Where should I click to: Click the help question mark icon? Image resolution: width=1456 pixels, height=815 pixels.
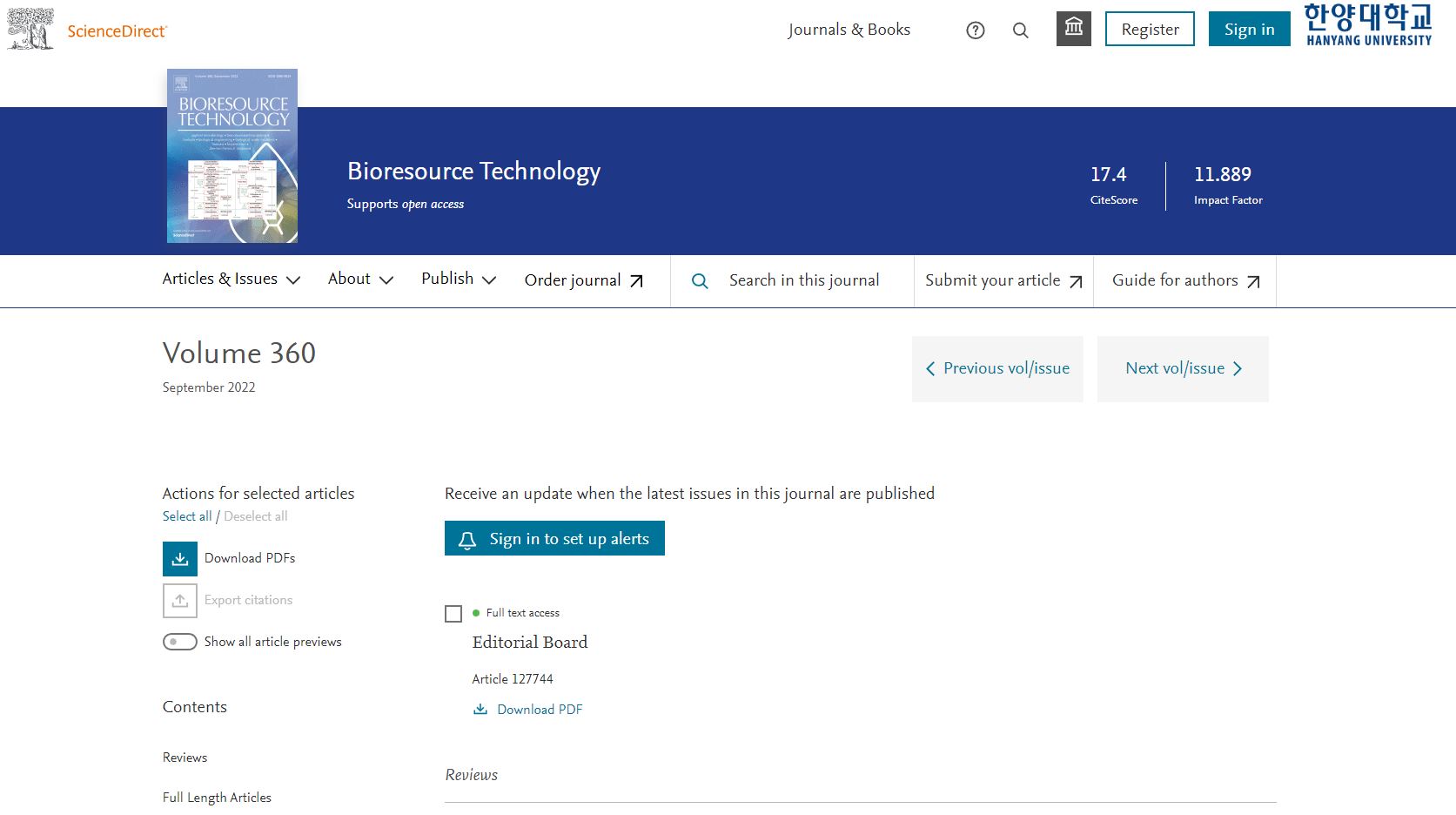tap(975, 30)
